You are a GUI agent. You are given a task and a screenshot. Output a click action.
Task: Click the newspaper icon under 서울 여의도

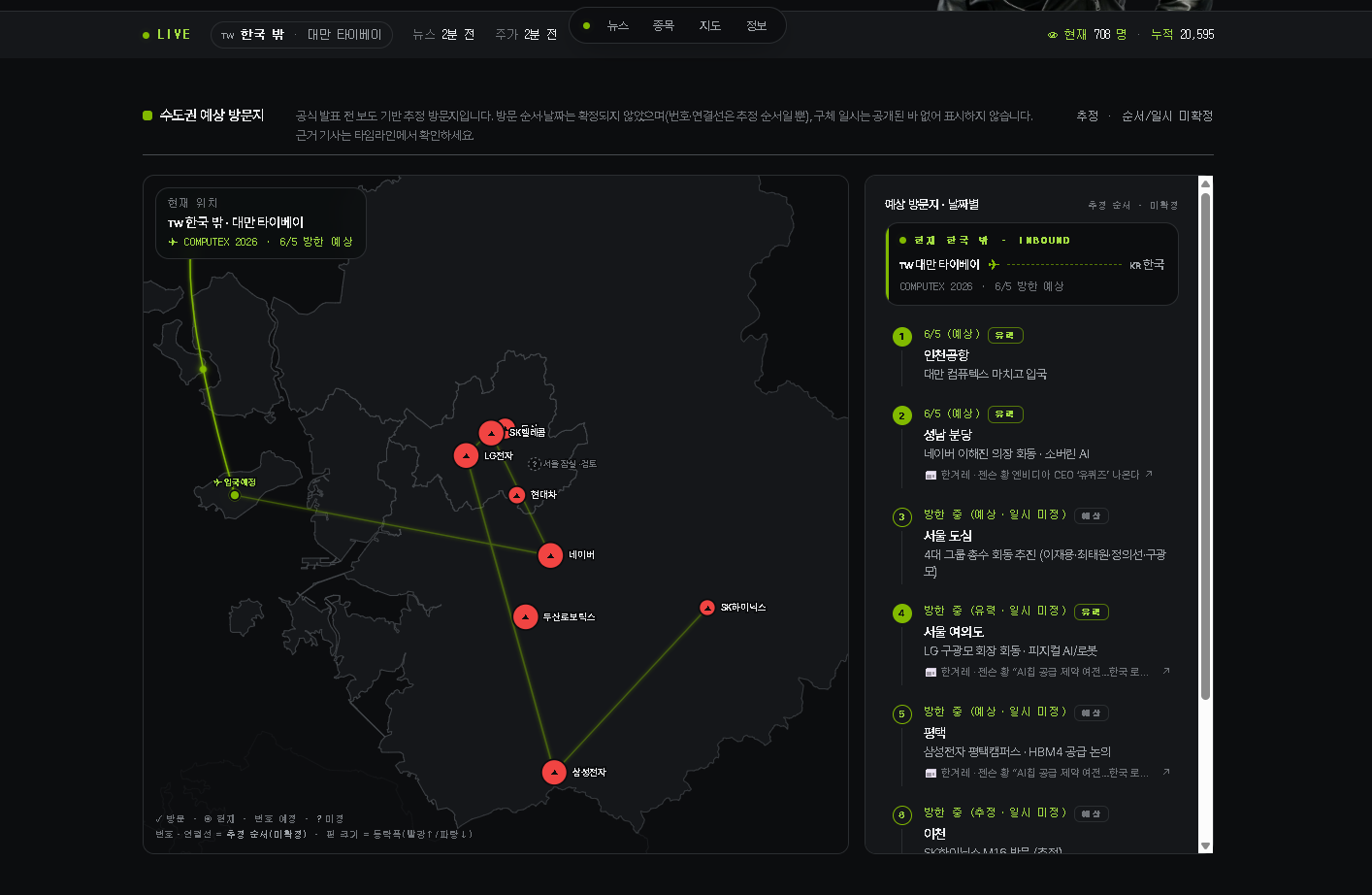click(931, 673)
